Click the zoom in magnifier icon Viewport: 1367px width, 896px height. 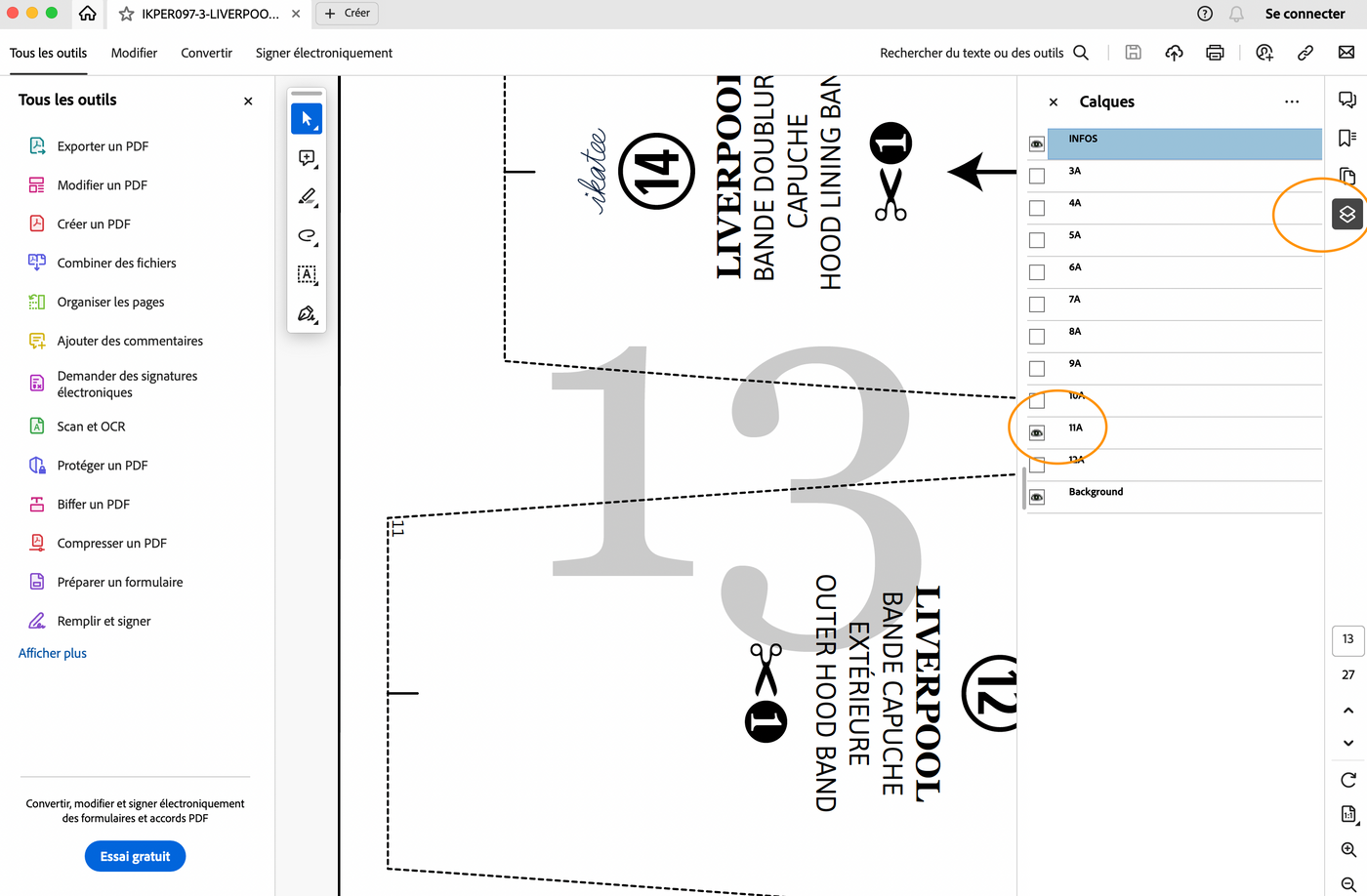tap(1348, 850)
